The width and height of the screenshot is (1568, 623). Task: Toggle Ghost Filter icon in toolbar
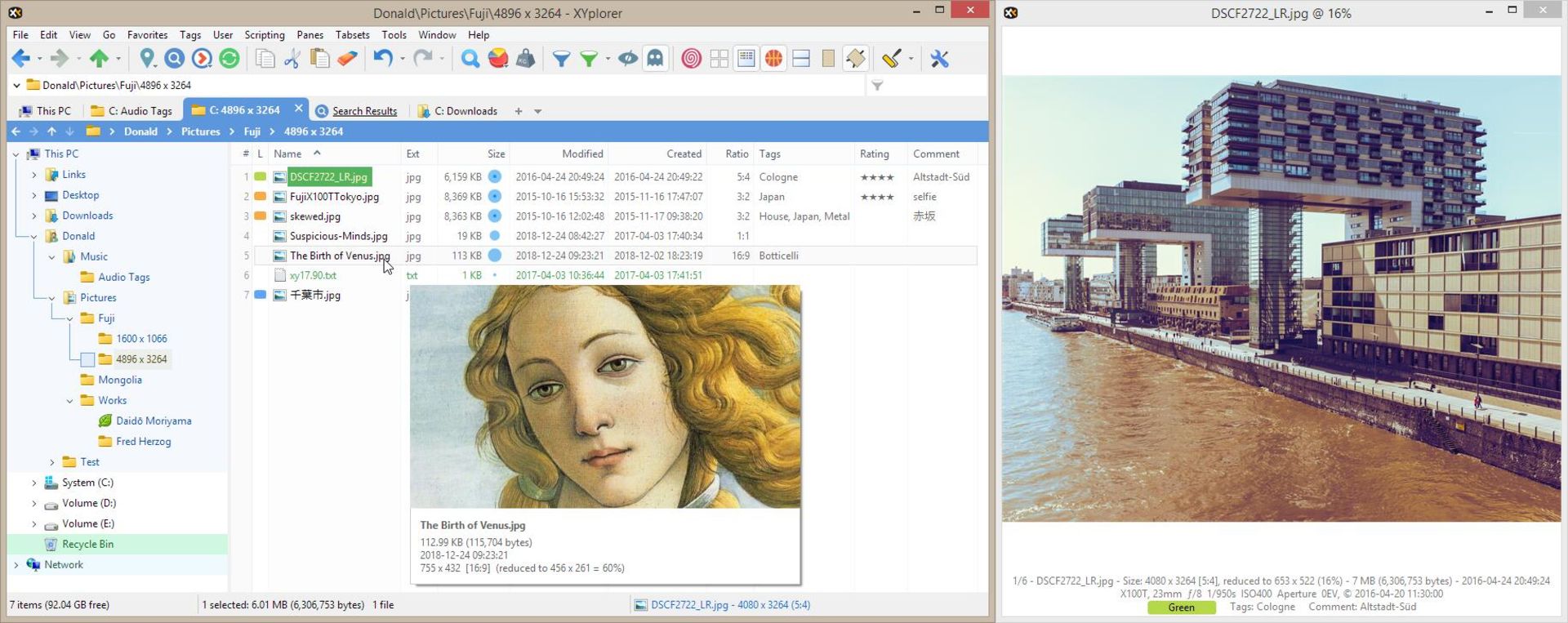point(655,59)
